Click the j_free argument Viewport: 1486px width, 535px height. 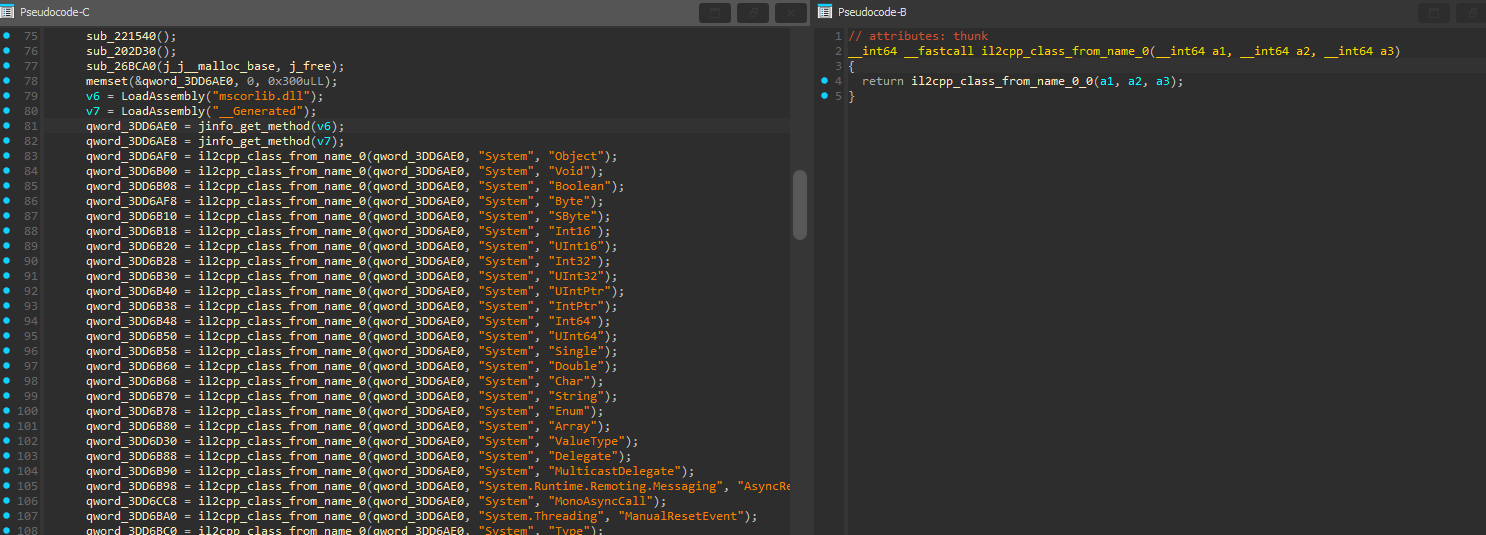click(x=308, y=66)
